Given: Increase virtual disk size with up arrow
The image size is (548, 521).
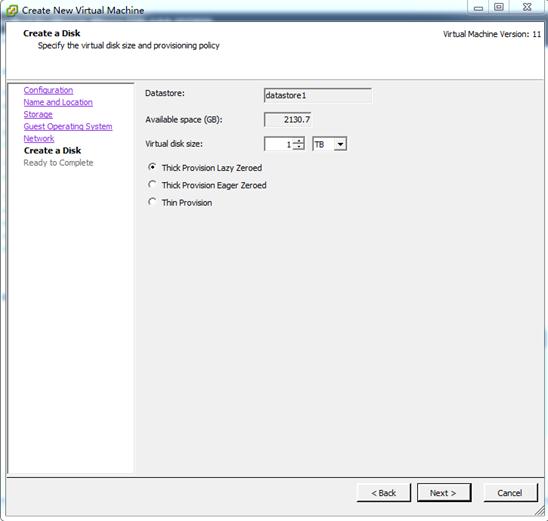Looking at the screenshot, I should click(298, 141).
